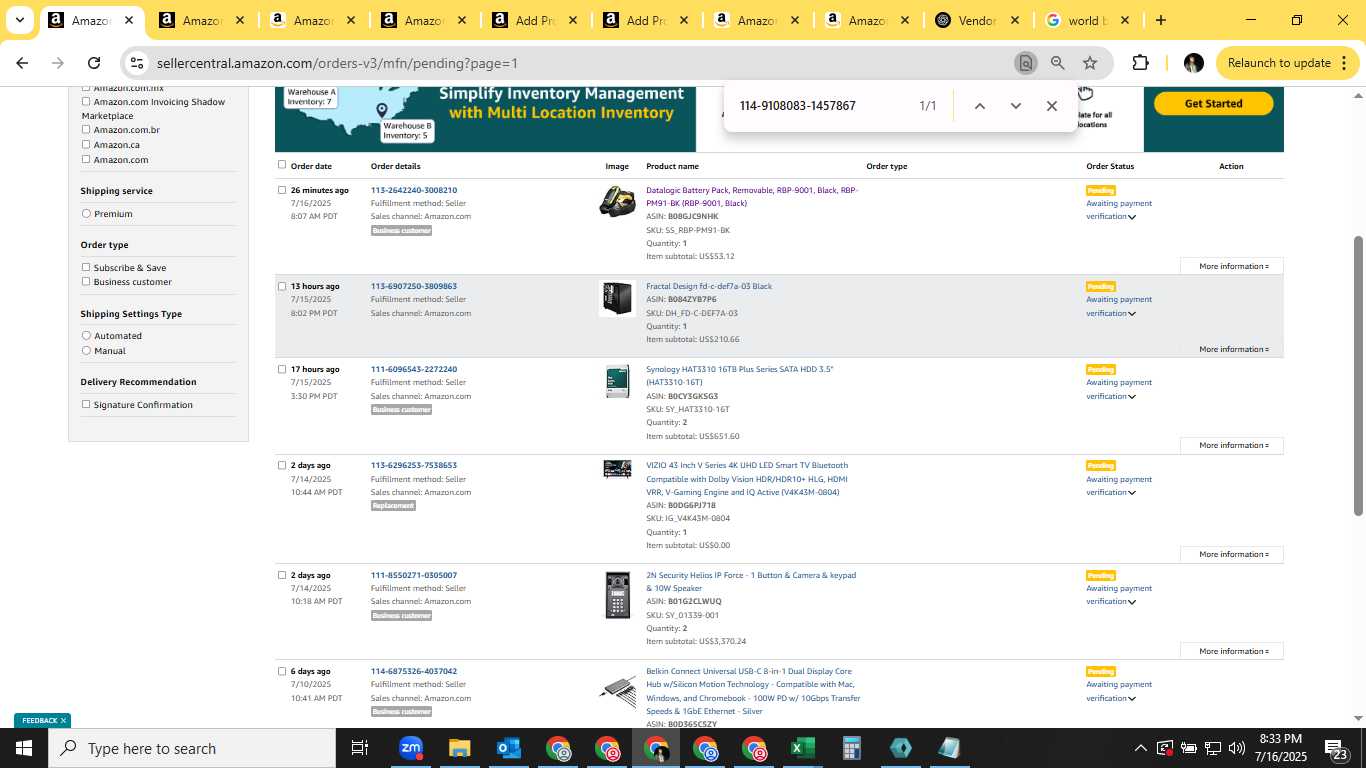Image resolution: width=1366 pixels, height=768 pixels.
Task: Tick select-all checkbox beside Order date
Action: [x=282, y=165]
